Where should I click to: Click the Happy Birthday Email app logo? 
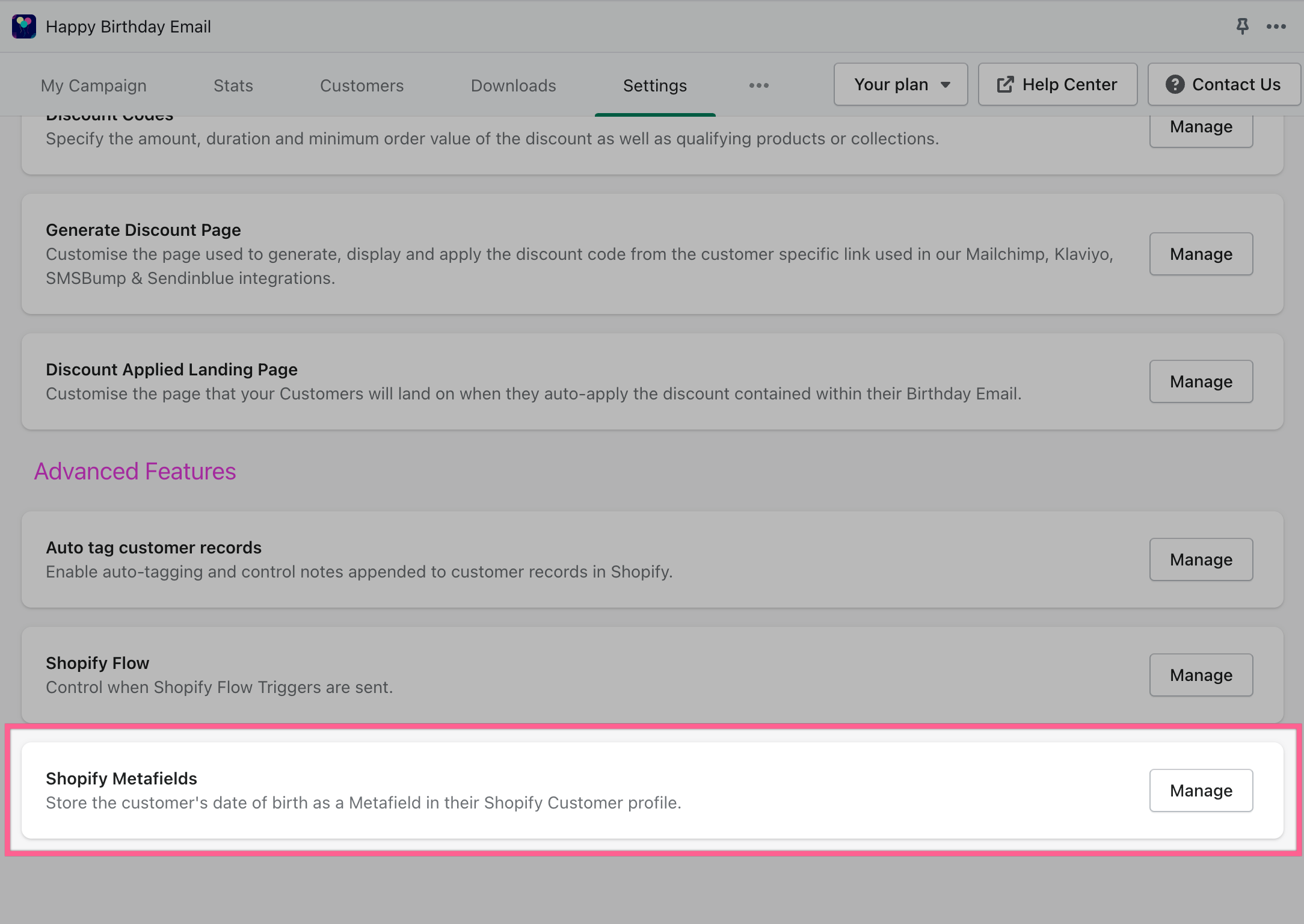(24, 26)
